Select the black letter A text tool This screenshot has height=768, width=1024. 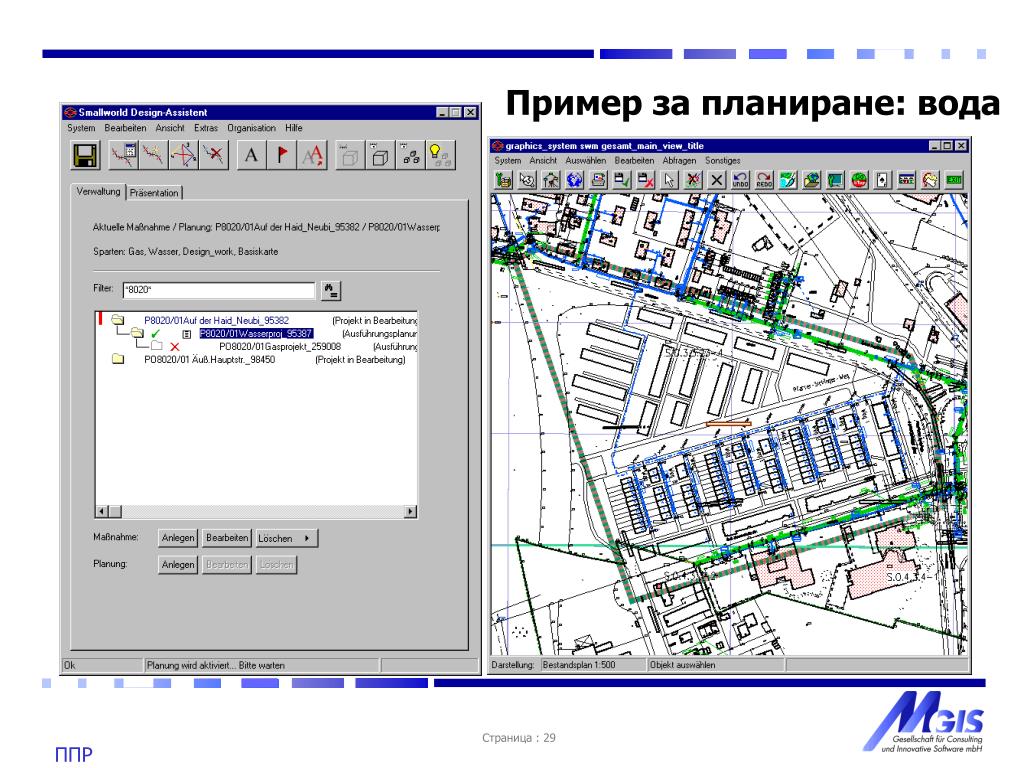(251, 155)
